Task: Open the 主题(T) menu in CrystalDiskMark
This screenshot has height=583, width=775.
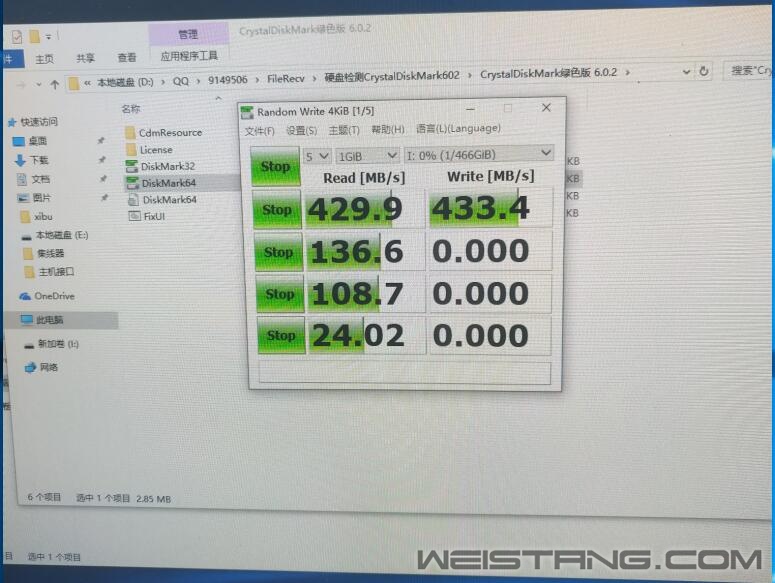Action: (344, 130)
